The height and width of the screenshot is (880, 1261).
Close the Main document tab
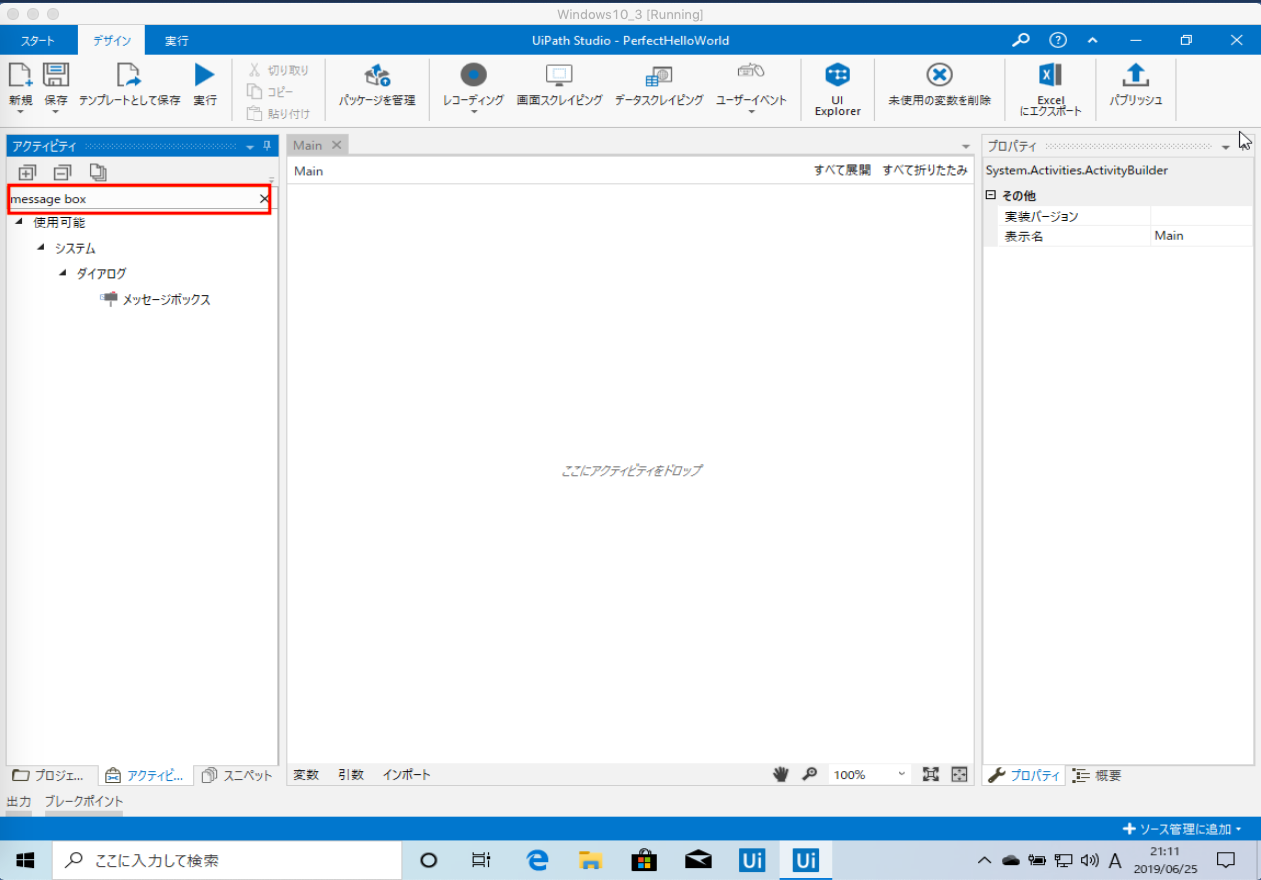click(x=337, y=145)
